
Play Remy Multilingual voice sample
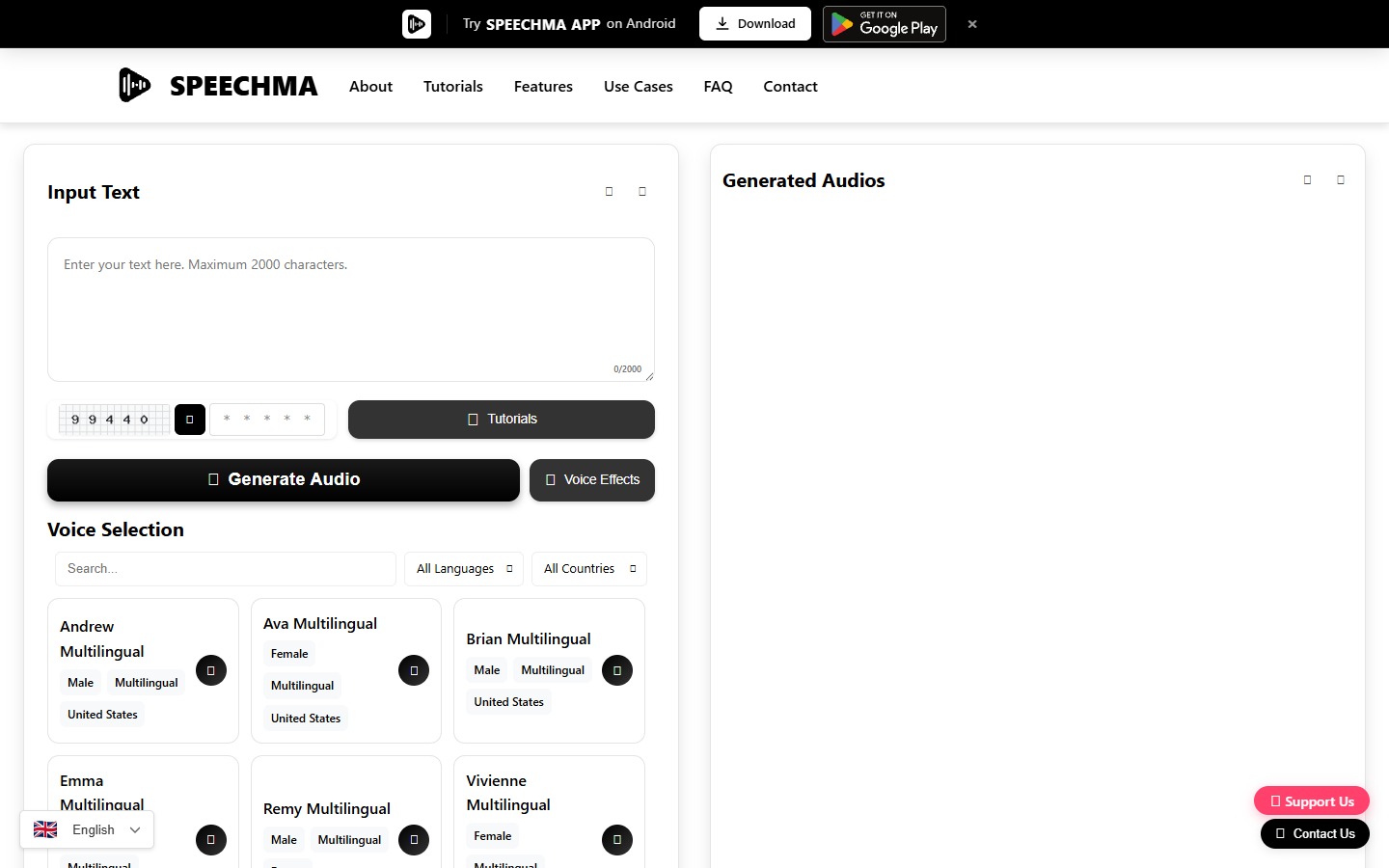414,840
